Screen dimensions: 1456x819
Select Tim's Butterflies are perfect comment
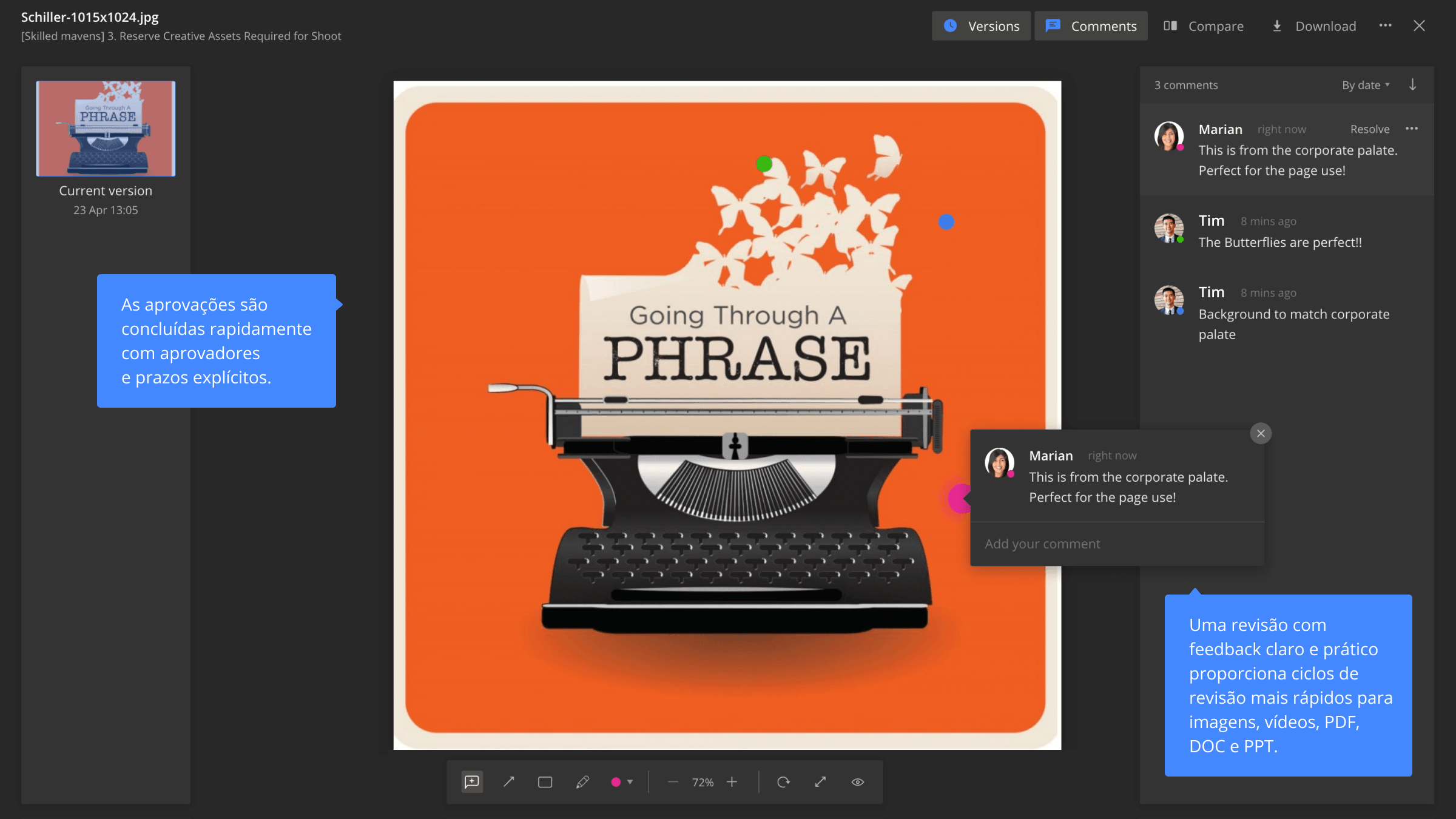click(1287, 231)
